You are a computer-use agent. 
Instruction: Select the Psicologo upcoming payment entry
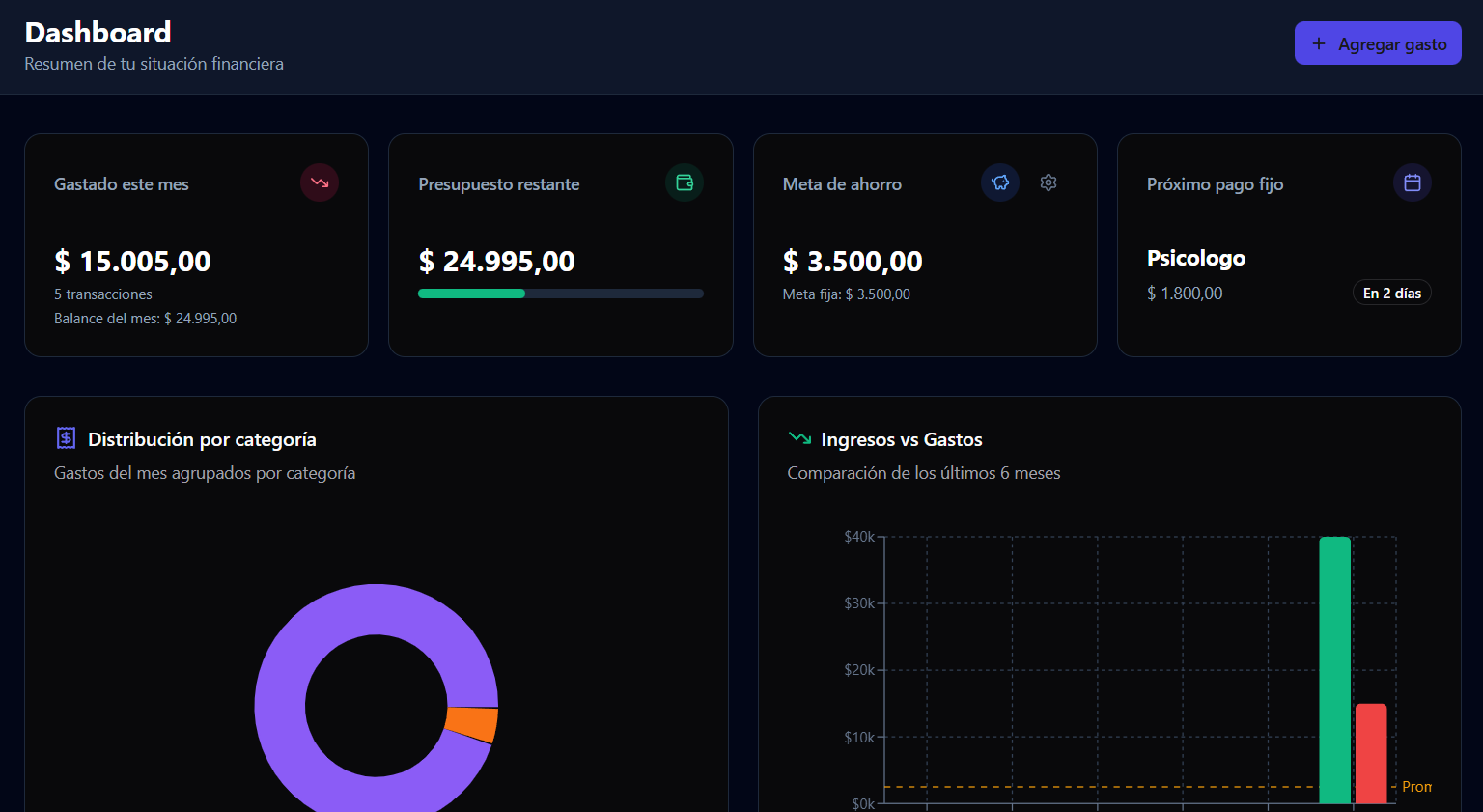coord(1196,258)
